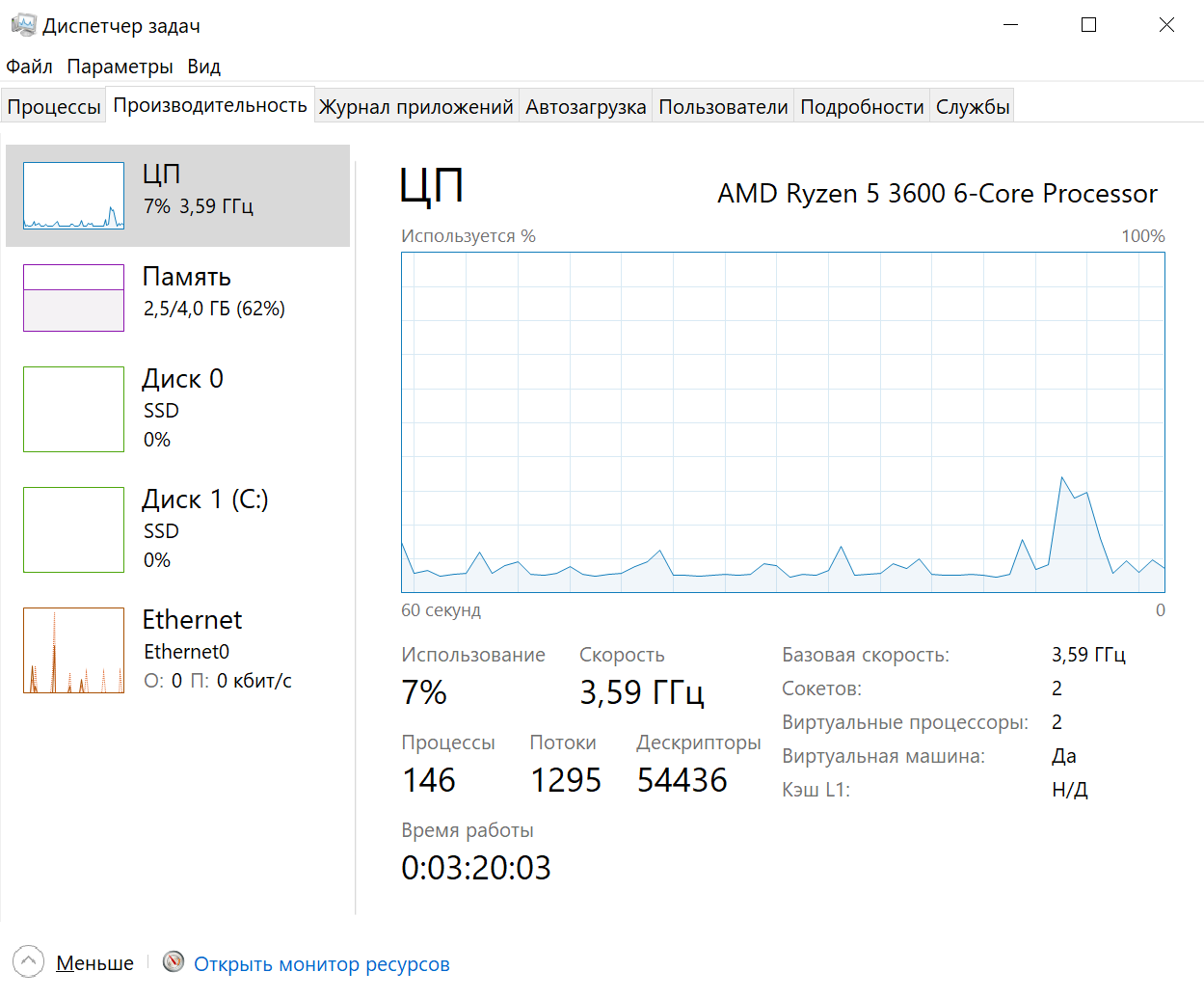Viewport: 1204px width, 999px height.
Task: Select the Ethernet activity thumbnail
Action: pyautogui.click(x=73, y=650)
